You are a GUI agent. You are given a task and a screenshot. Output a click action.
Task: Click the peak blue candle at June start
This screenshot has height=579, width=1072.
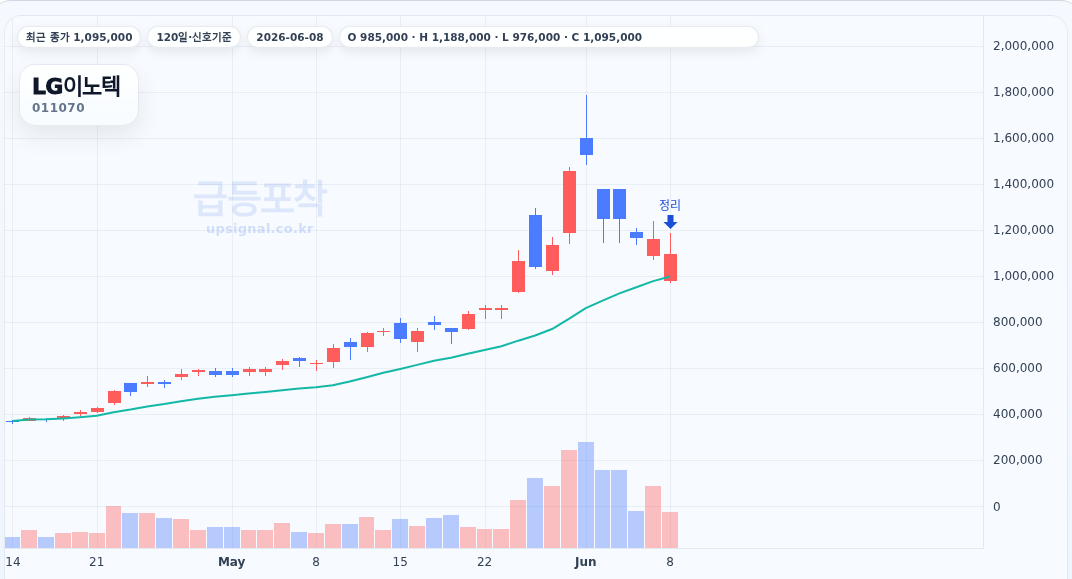point(586,146)
